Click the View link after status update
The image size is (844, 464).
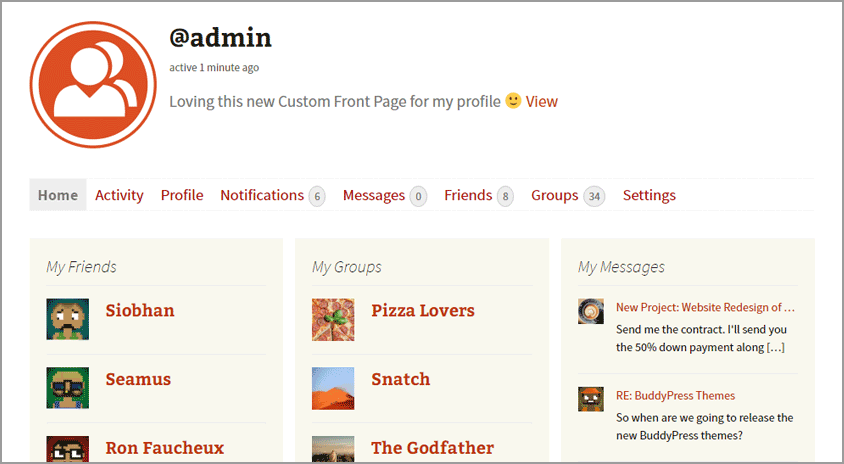click(x=542, y=101)
